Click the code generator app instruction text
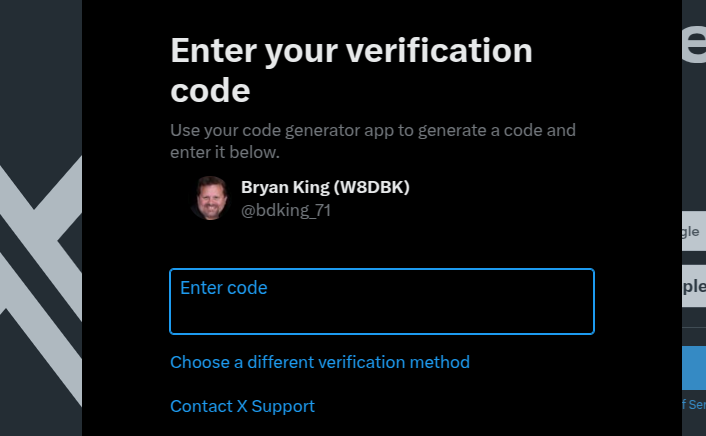Image resolution: width=706 pixels, height=436 pixels. (x=372, y=141)
